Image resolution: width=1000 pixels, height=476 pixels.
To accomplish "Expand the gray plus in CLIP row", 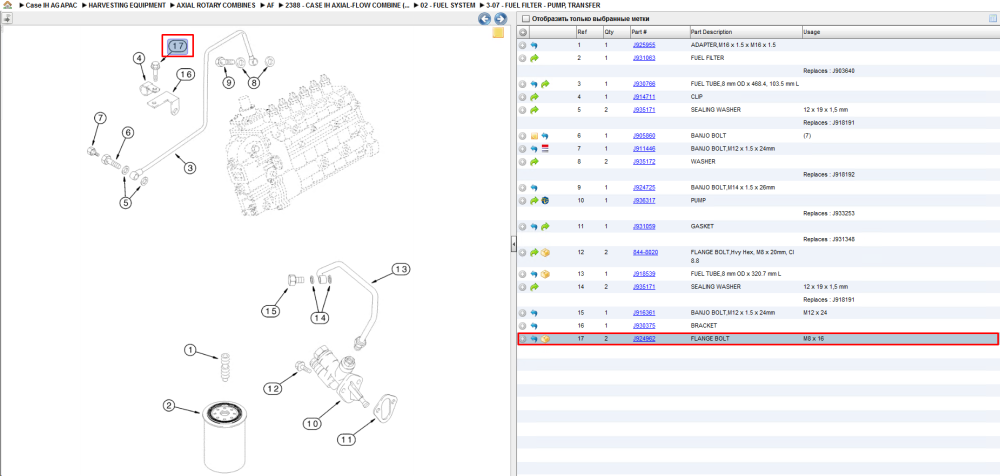I will point(523,97).
